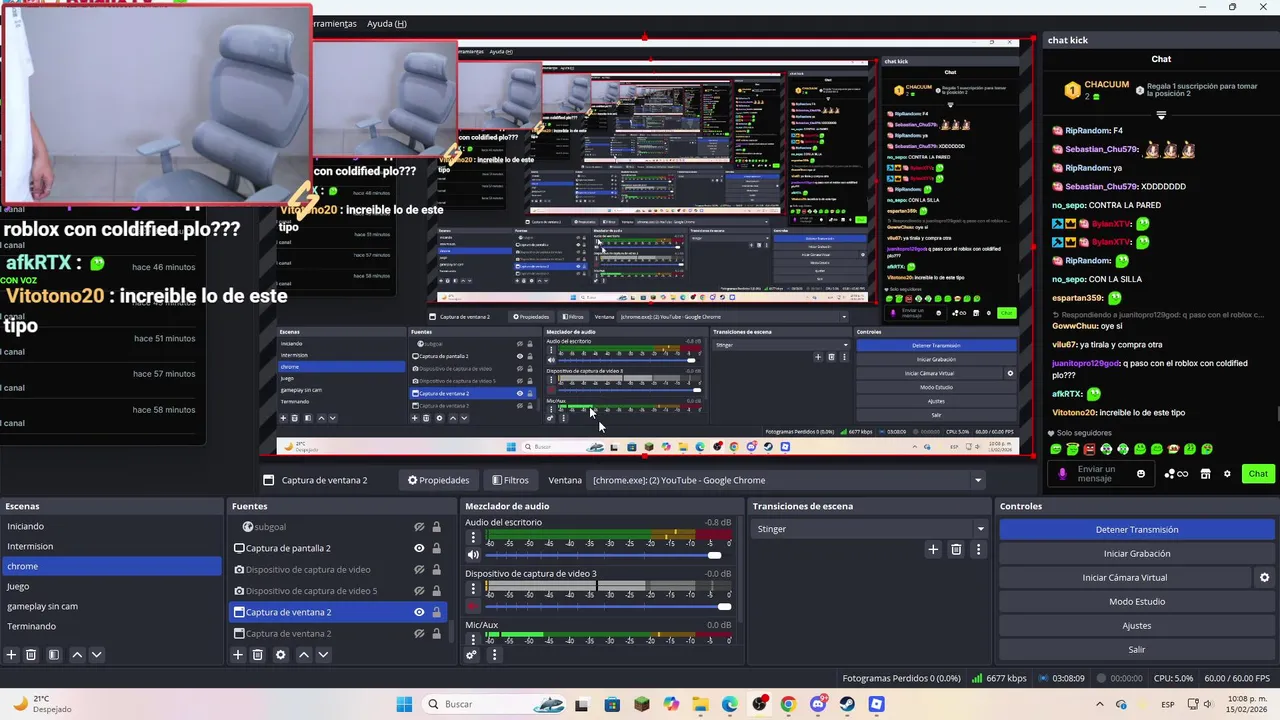Open the audio mixer three-dot menu beside the gears
Screen dimensions: 1280x720
(x=494, y=655)
